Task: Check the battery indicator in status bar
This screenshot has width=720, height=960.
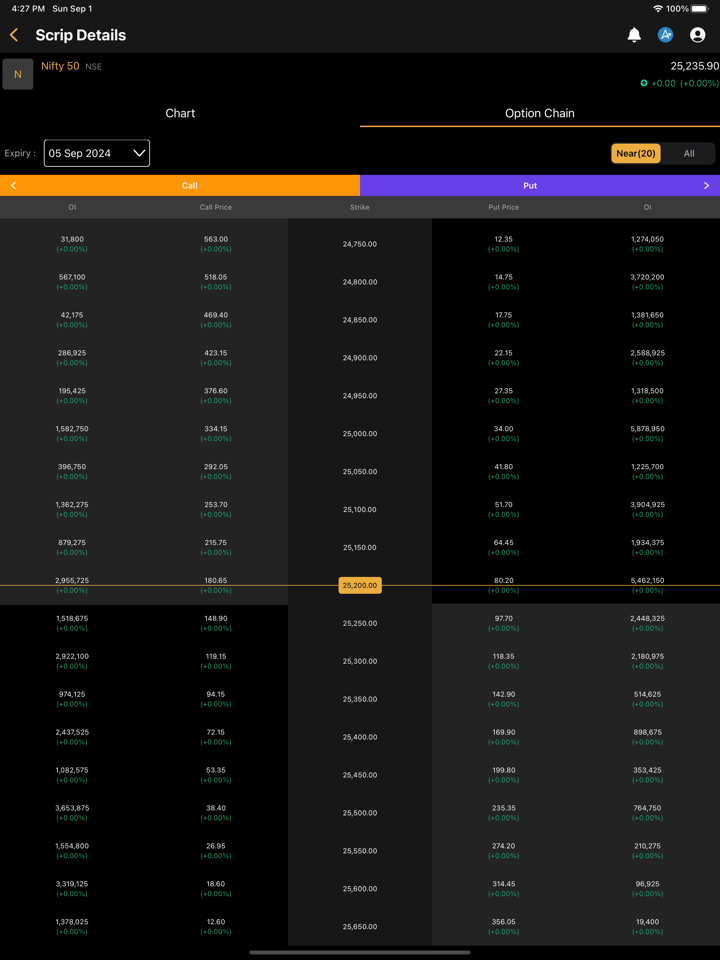Action: (x=700, y=9)
